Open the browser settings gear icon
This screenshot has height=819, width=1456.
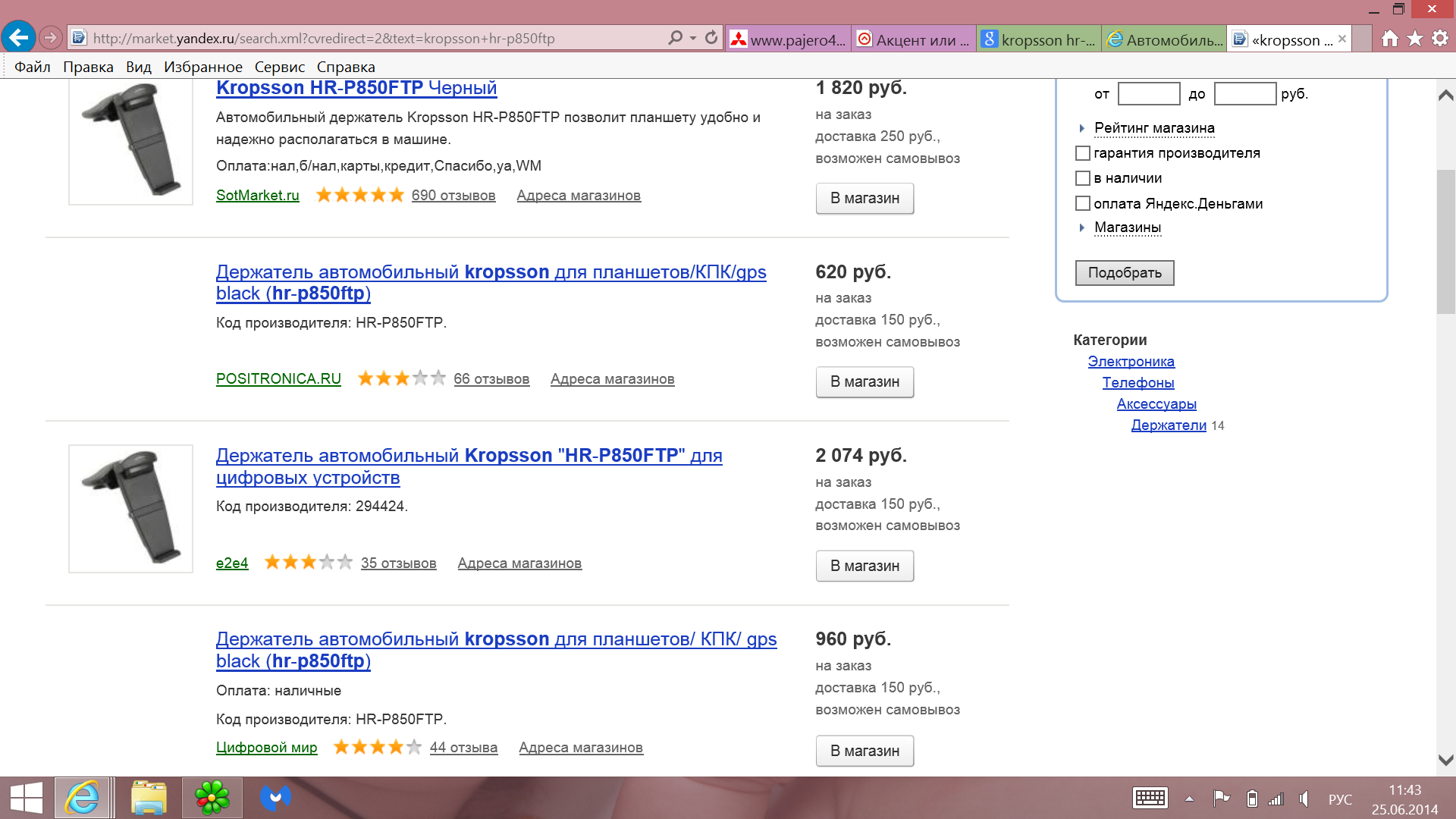(x=1440, y=39)
